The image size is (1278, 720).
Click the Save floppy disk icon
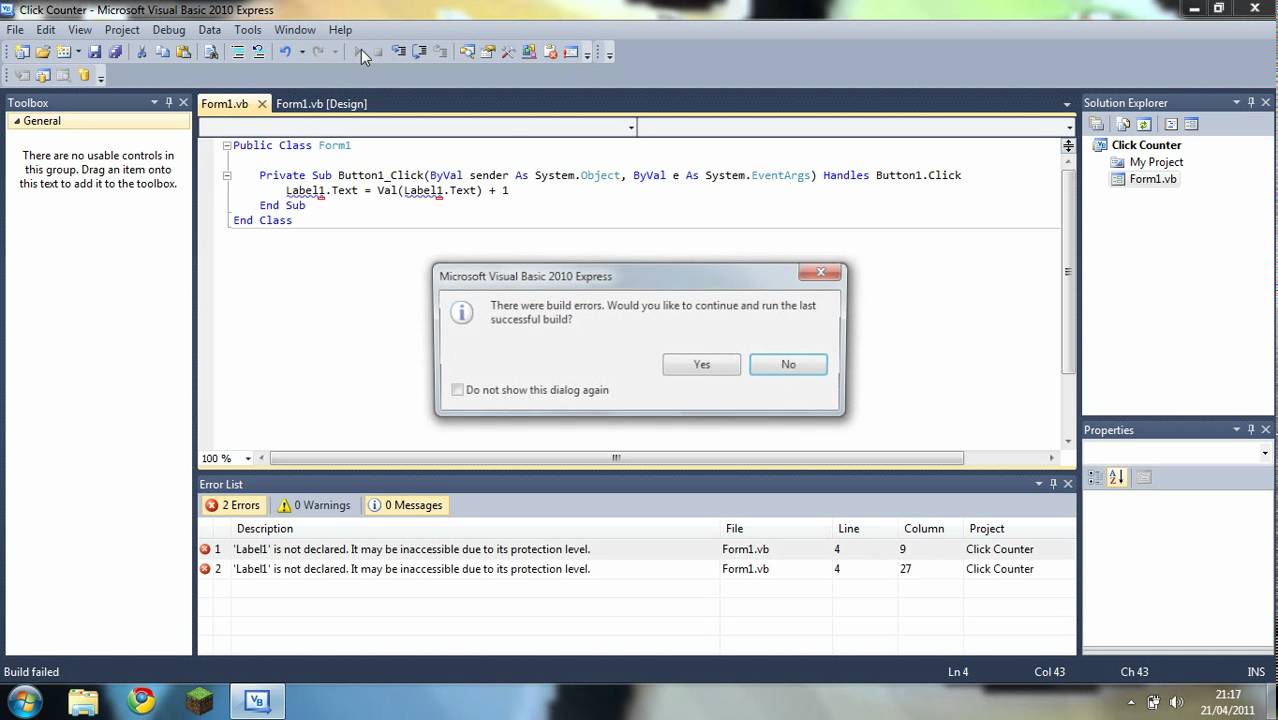(94, 52)
